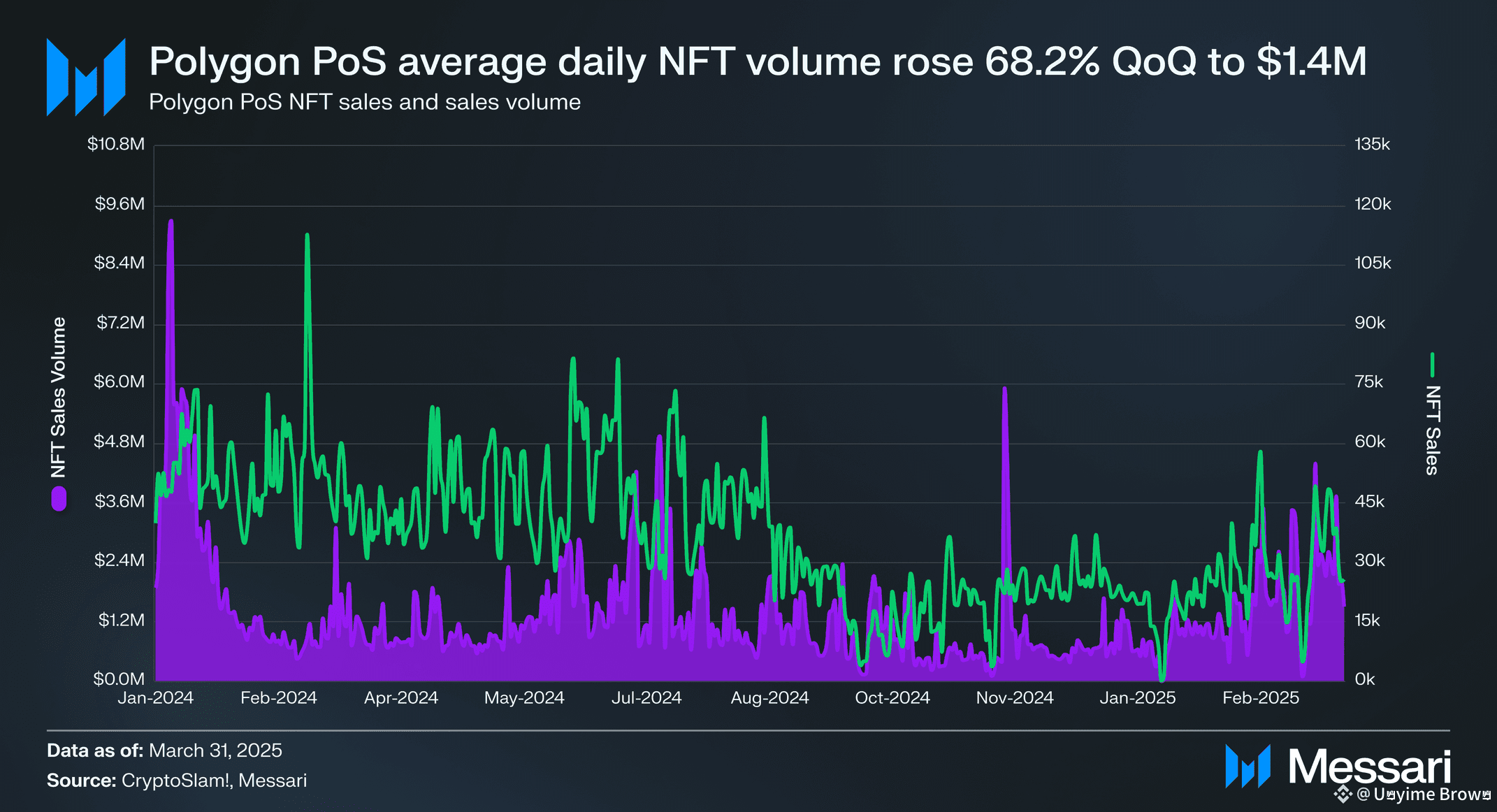Click the Binance watermark diamond icon
The width and height of the screenshot is (1497, 812).
pyautogui.click(x=1343, y=795)
